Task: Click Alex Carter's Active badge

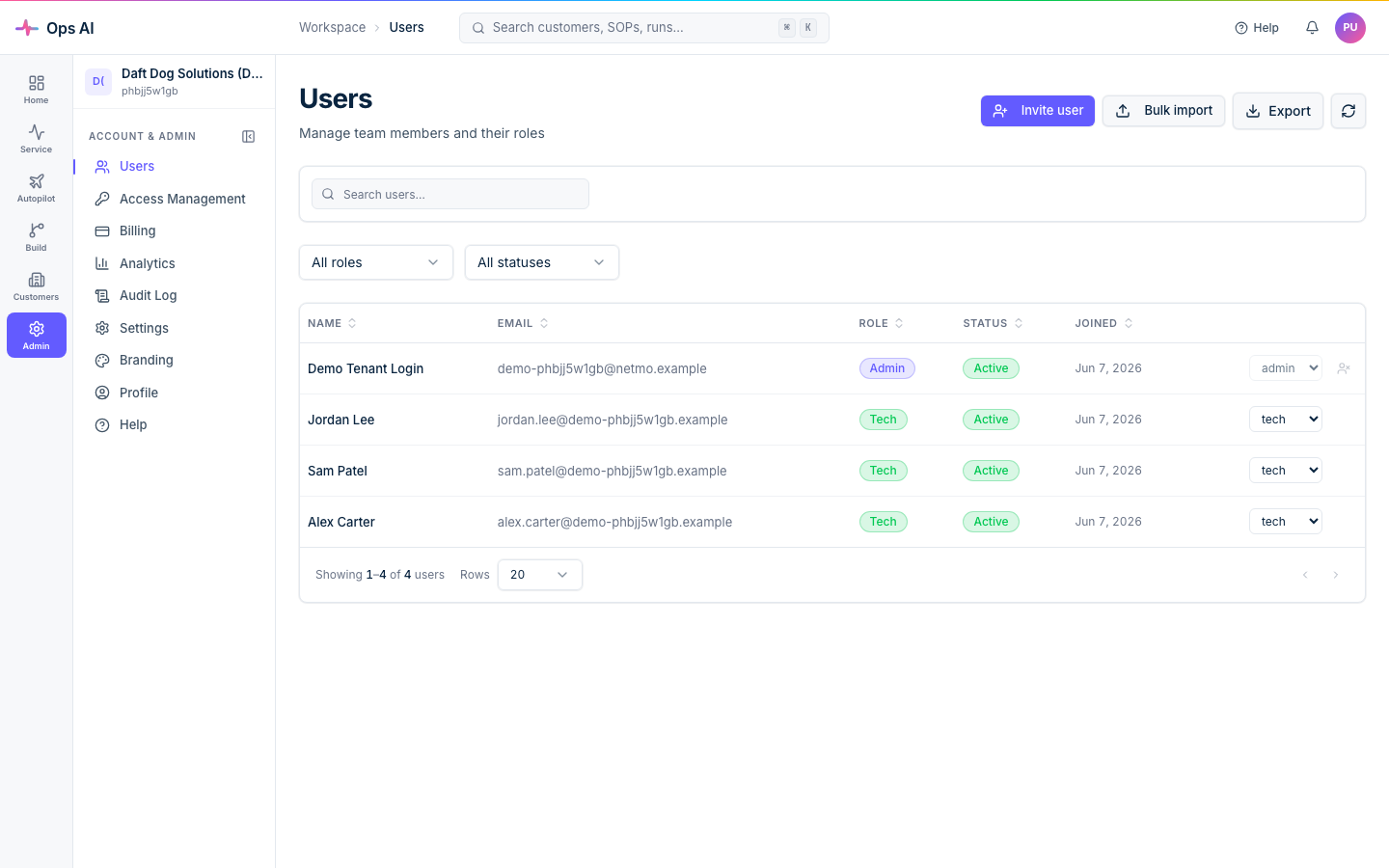Action: pos(991,522)
